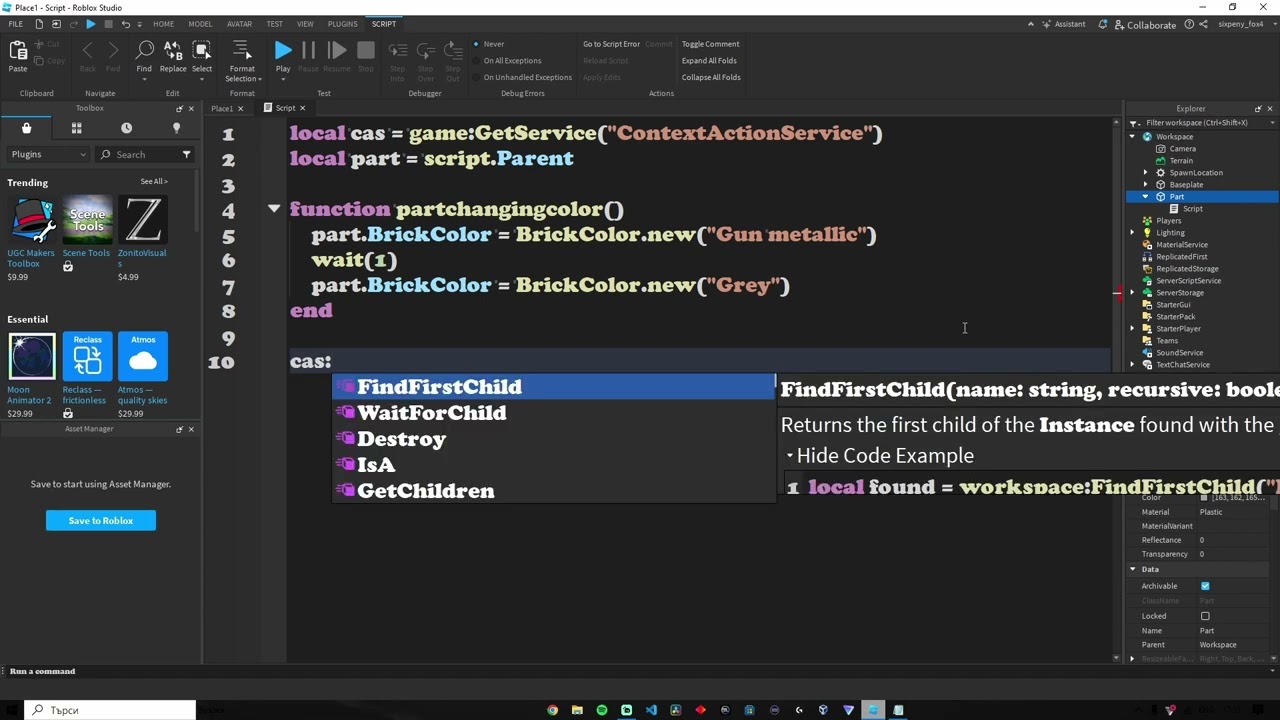The image size is (1280, 720).
Task: Click Toggle Comment action
Action: pyautogui.click(x=710, y=44)
